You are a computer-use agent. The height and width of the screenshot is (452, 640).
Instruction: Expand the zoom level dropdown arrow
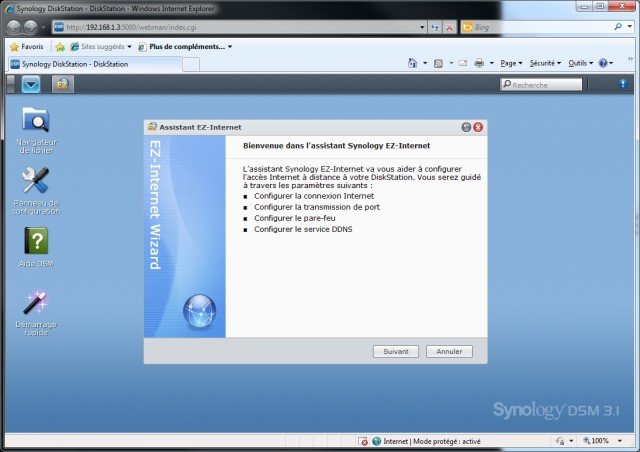[620, 441]
